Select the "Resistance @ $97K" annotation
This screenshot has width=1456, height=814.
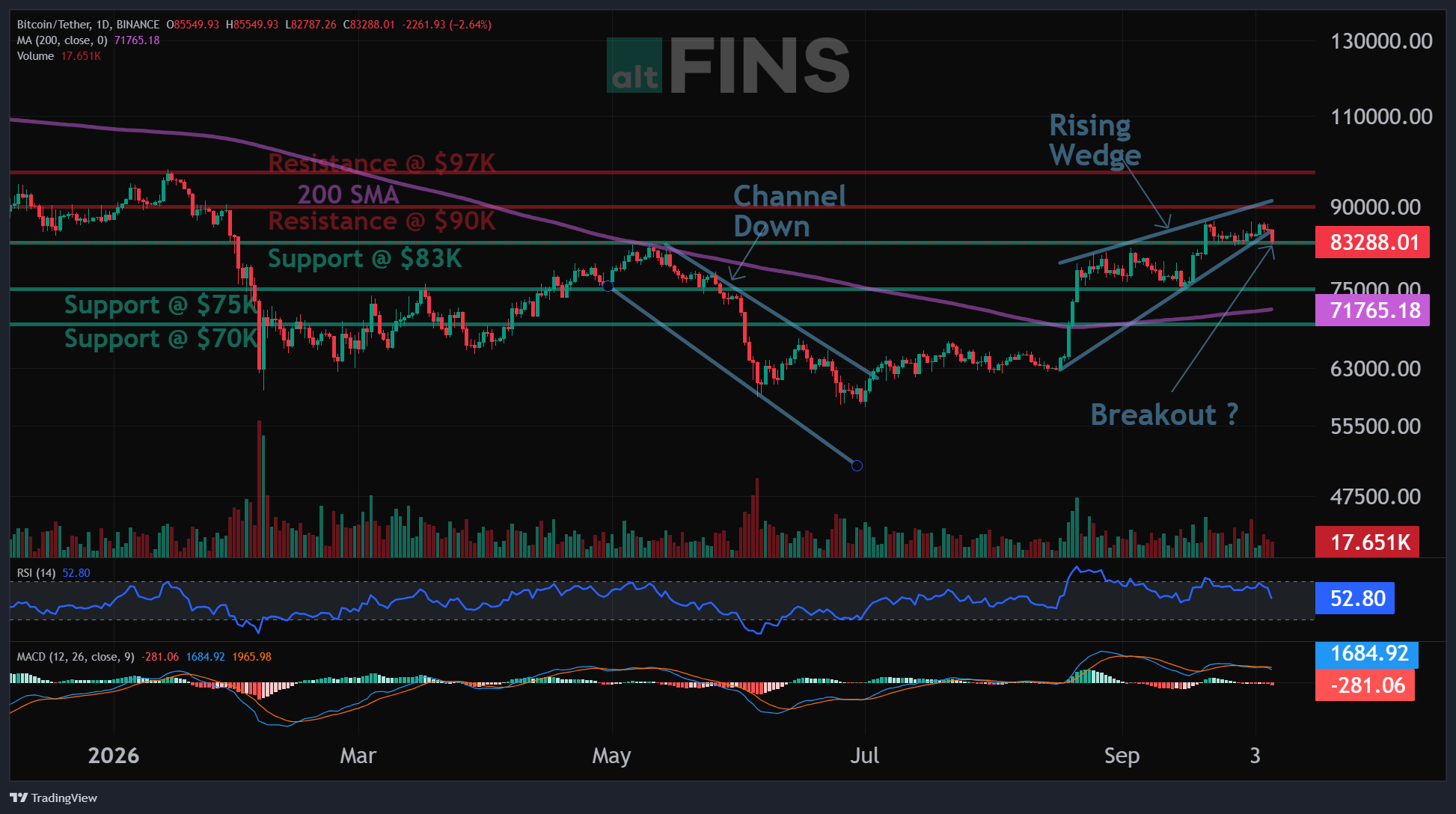point(382,163)
